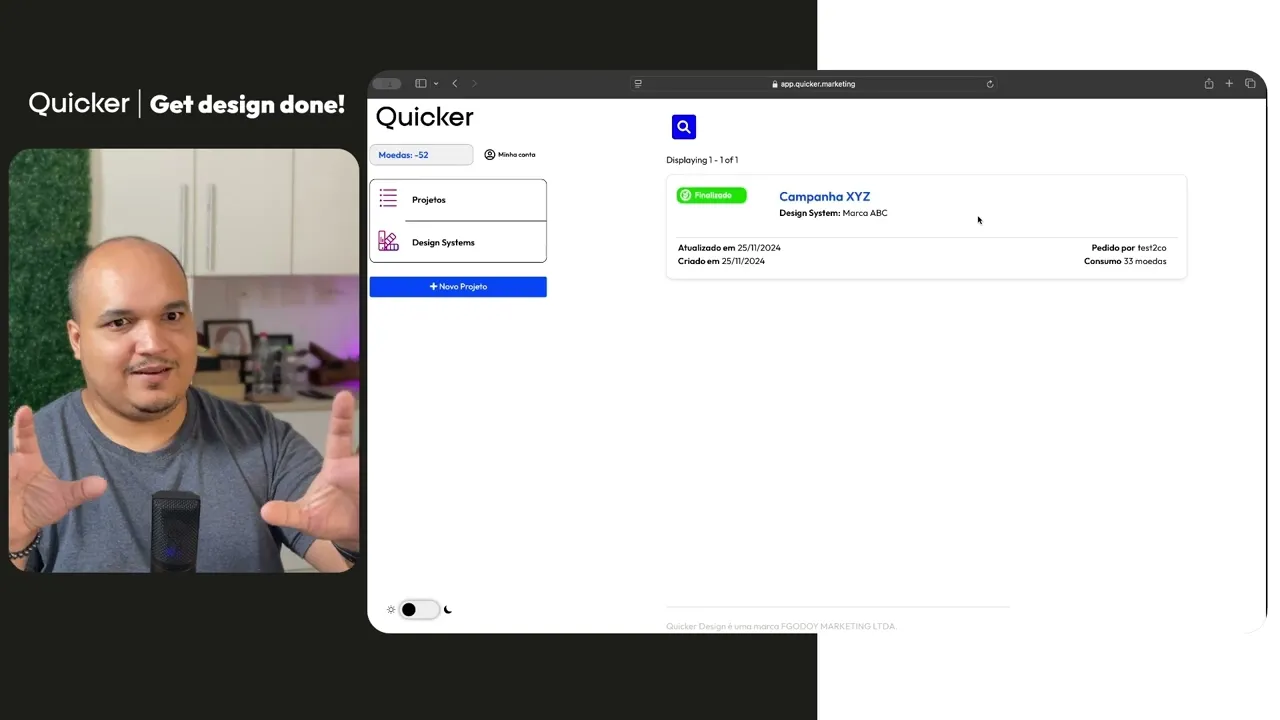Viewport: 1280px width, 720px height.
Task: Click the moon dark-mode icon
Action: click(447, 610)
